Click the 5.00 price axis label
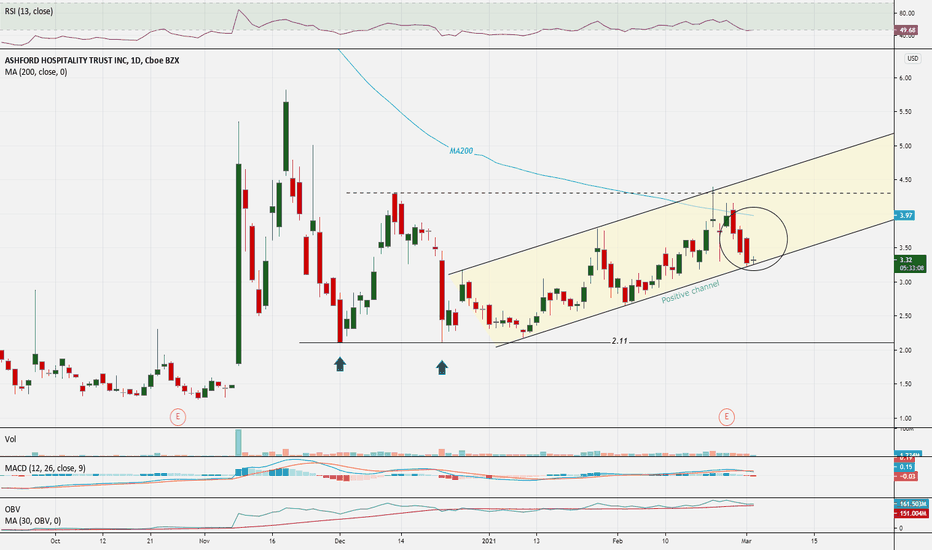The height and width of the screenshot is (550, 932). (x=906, y=146)
